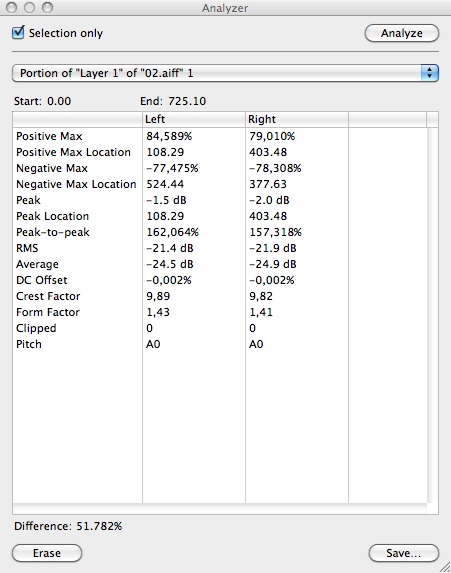Select the Negative Max Location row
Image resolution: width=451 pixels, height=573 pixels.
click(220, 184)
